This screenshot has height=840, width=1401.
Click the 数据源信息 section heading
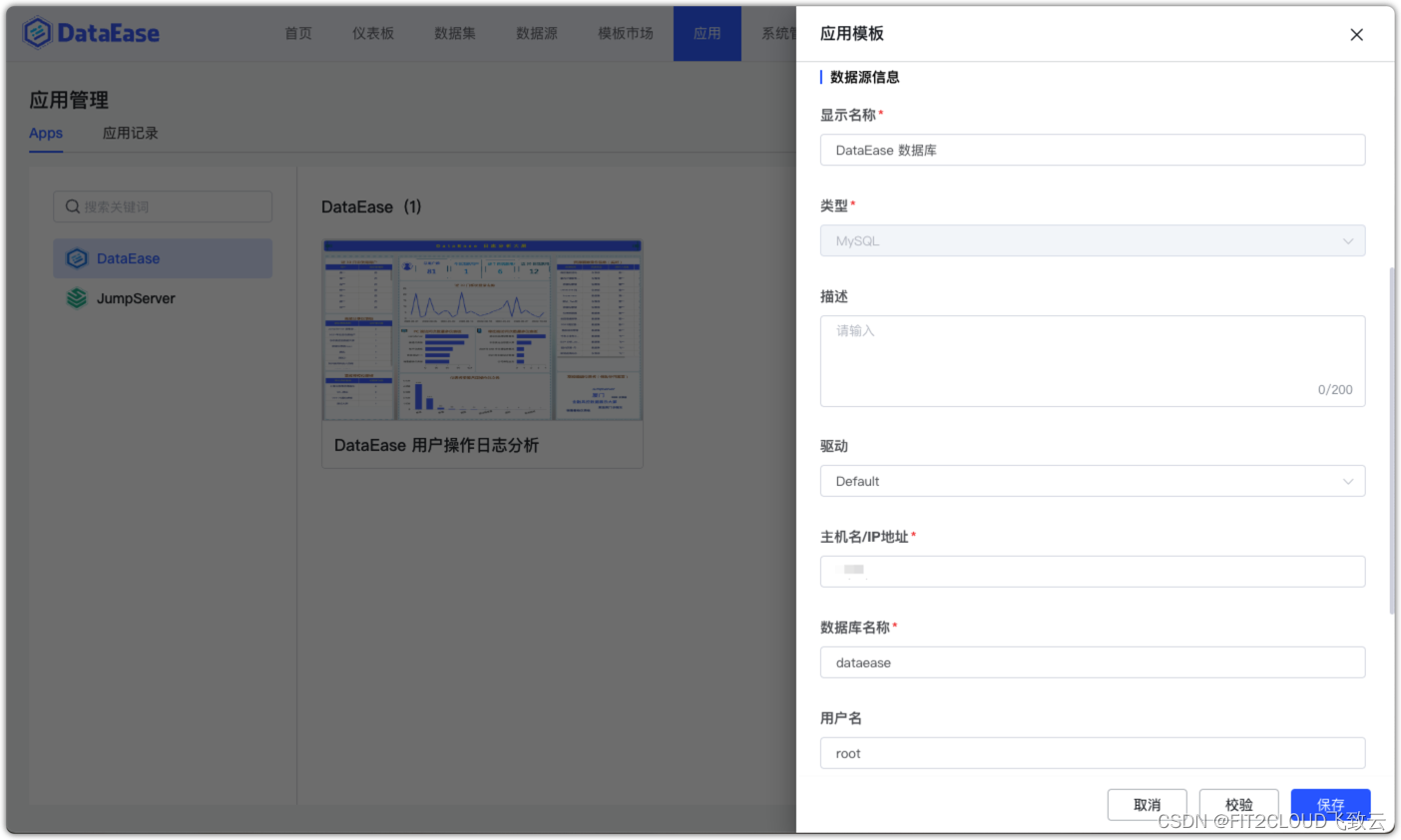click(x=864, y=77)
